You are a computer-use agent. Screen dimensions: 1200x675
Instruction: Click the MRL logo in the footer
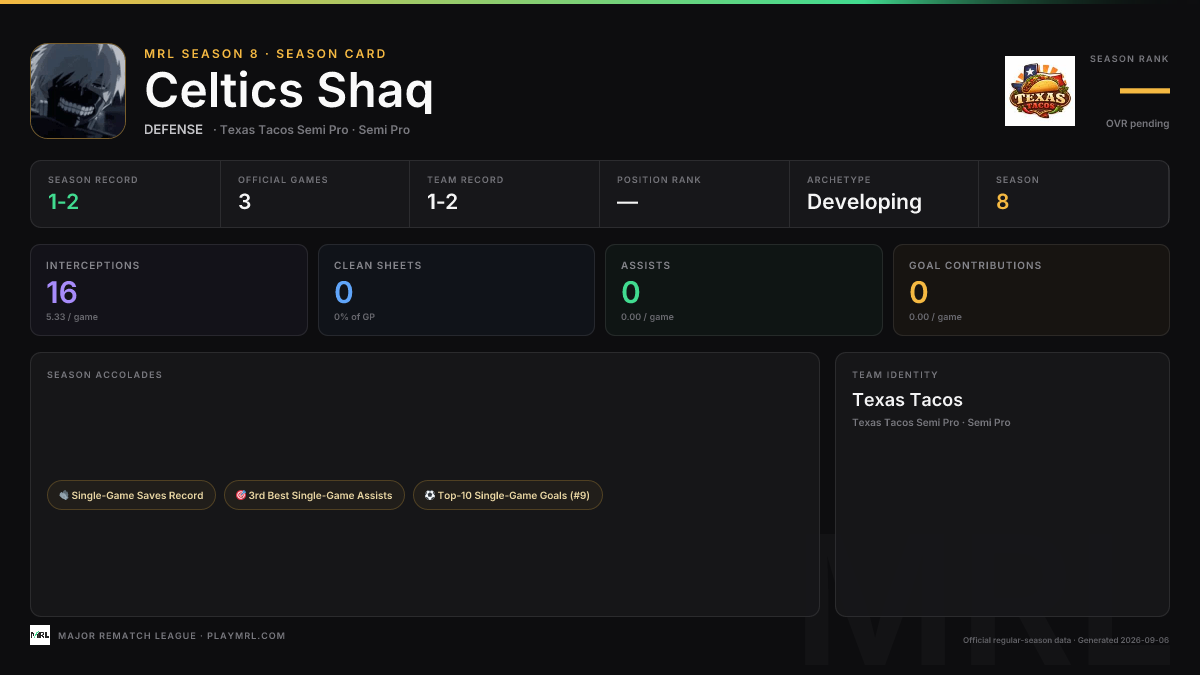40,635
